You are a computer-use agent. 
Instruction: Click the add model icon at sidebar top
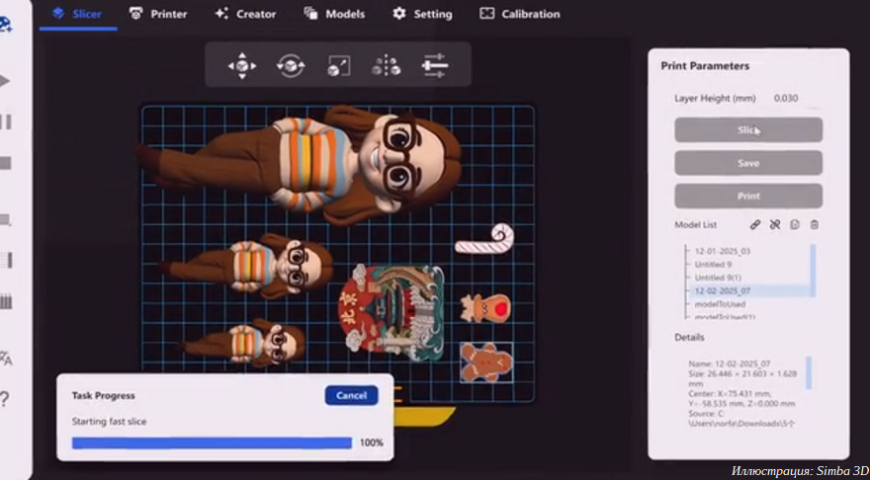click(x=6, y=25)
